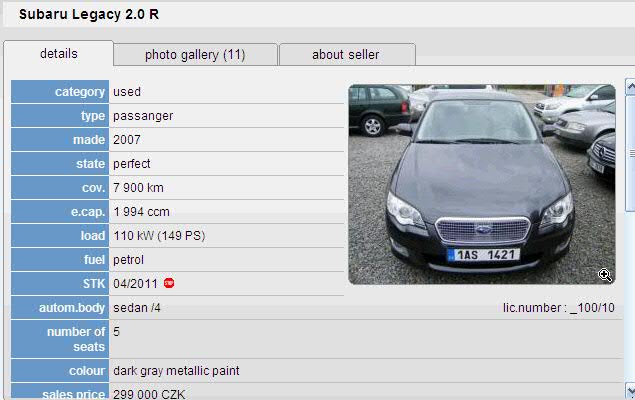
Task: Enlarge the Subaru Legacy car photo
Action: (482, 184)
